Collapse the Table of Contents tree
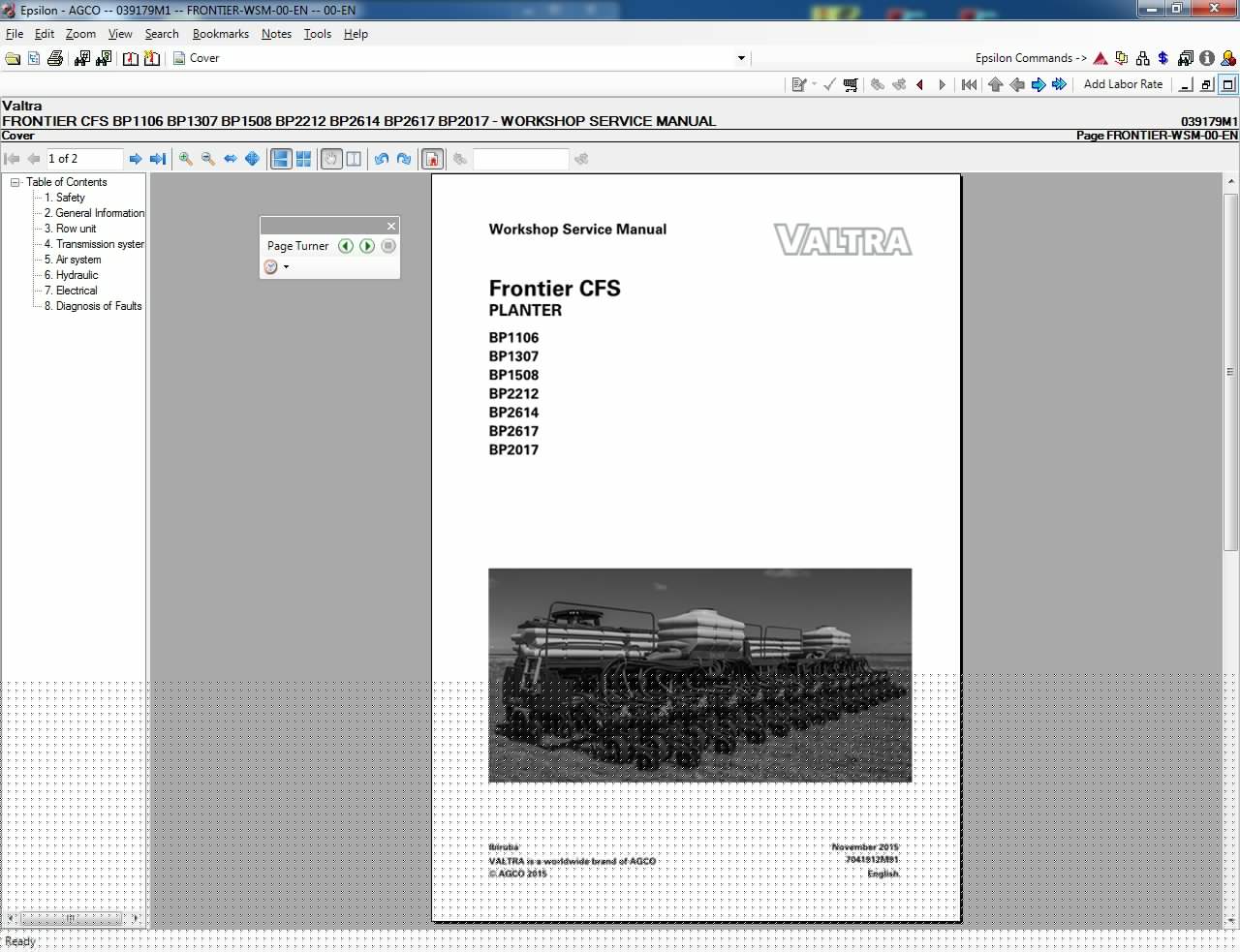 (x=15, y=182)
